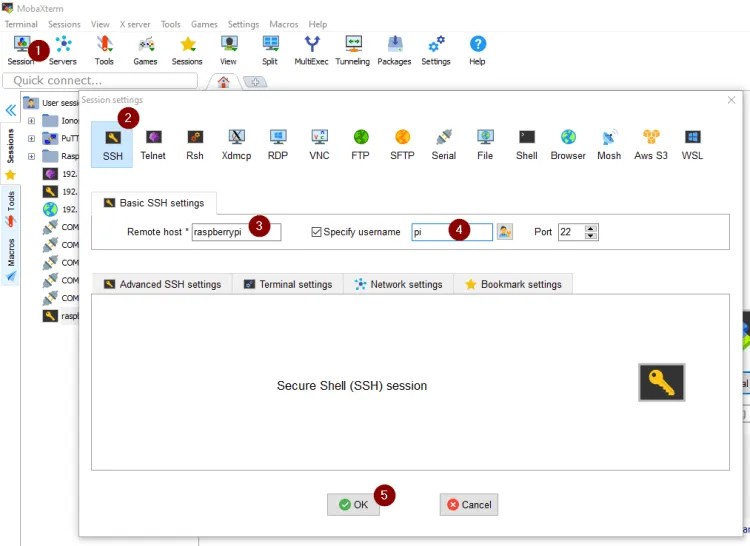Switch to the Network settings tab
The image size is (750, 546).
click(x=398, y=284)
